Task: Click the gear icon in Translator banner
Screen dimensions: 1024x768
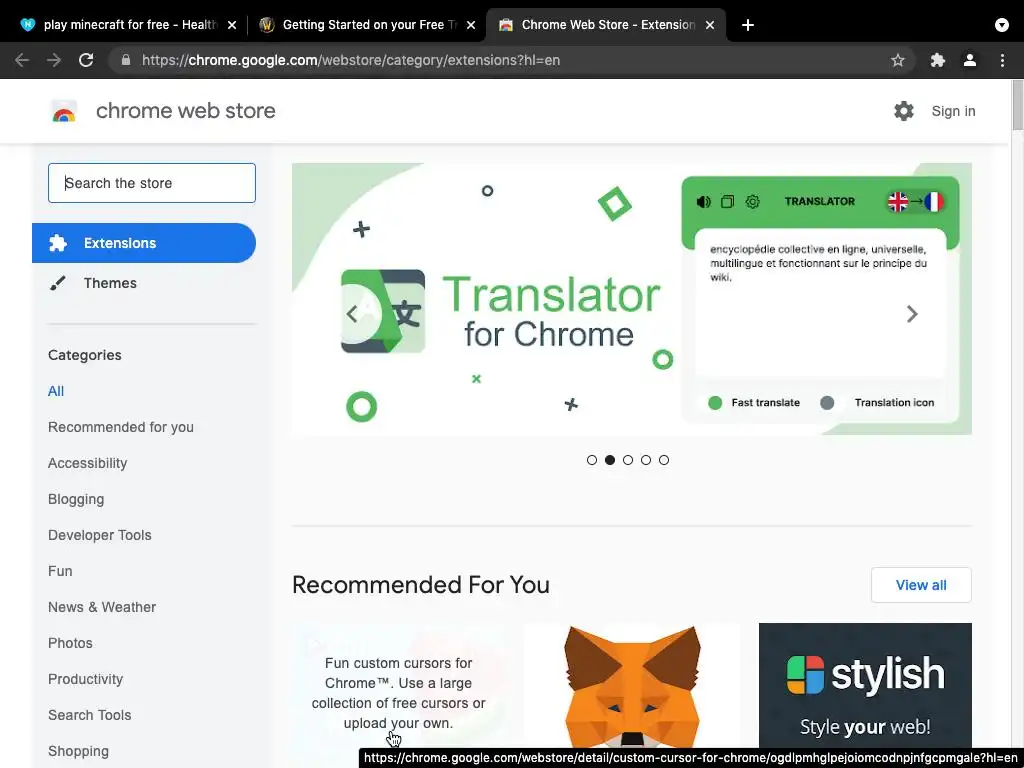Action: click(x=752, y=202)
